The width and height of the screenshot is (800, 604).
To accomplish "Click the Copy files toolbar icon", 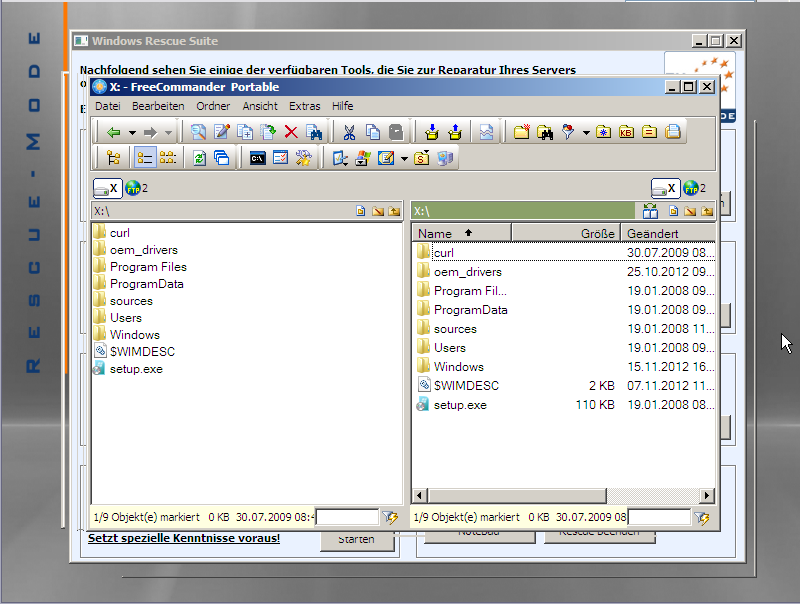I will click(x=245, y=132).
